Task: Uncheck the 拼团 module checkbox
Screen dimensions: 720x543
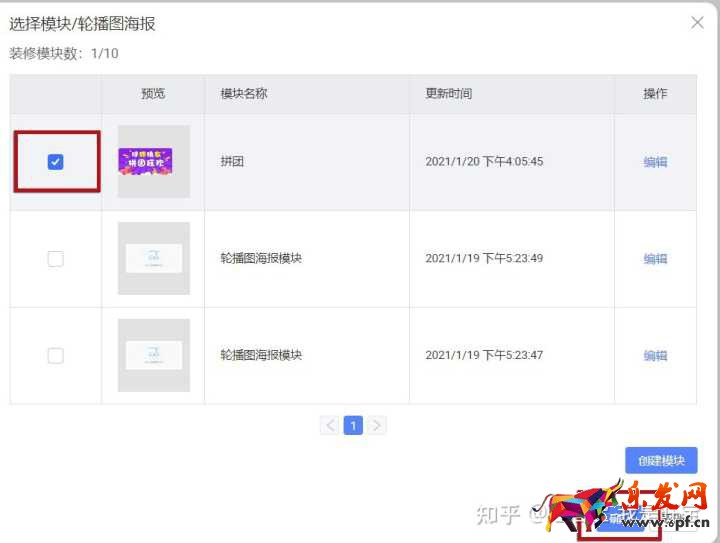Action: [x=56, y=162]
